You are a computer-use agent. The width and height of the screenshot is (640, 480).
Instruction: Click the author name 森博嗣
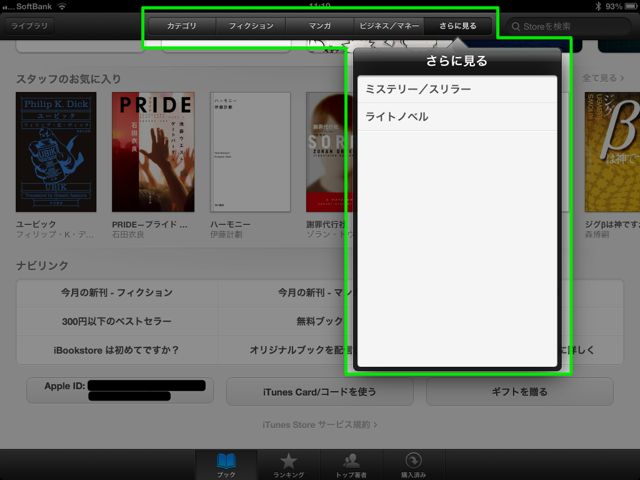pos(597,234)
